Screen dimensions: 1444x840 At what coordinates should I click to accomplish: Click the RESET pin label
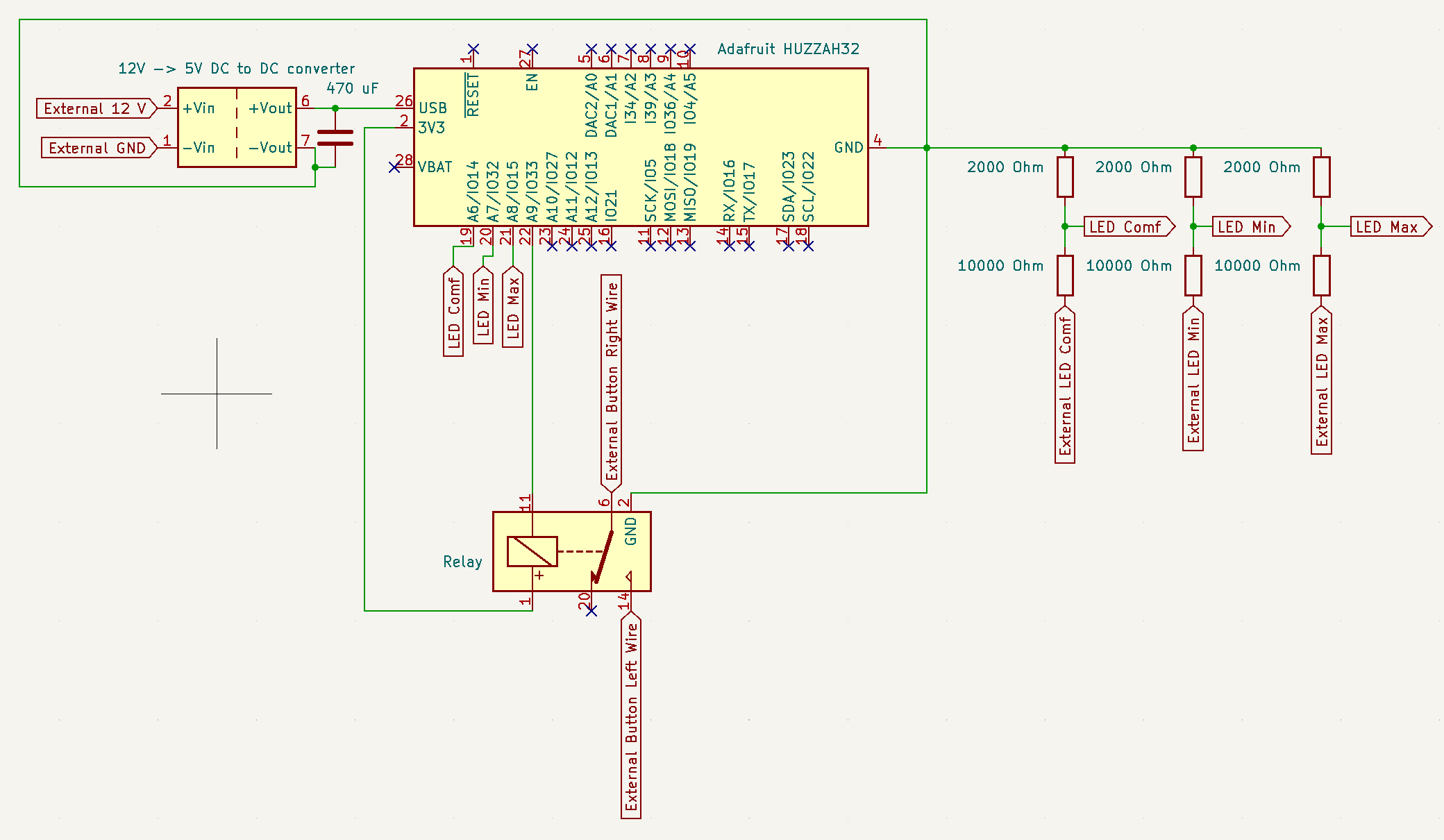(x=473, y=95)
